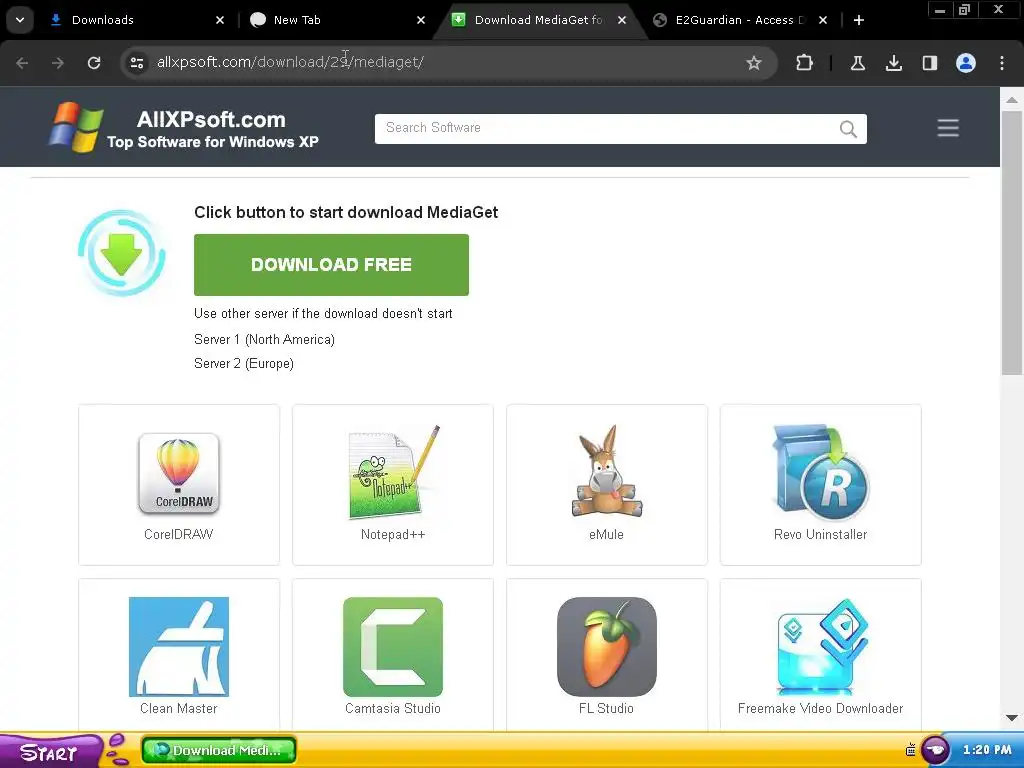Open the user profile avatar
This screenshot has height=768, width=1024.
point(966,63)
